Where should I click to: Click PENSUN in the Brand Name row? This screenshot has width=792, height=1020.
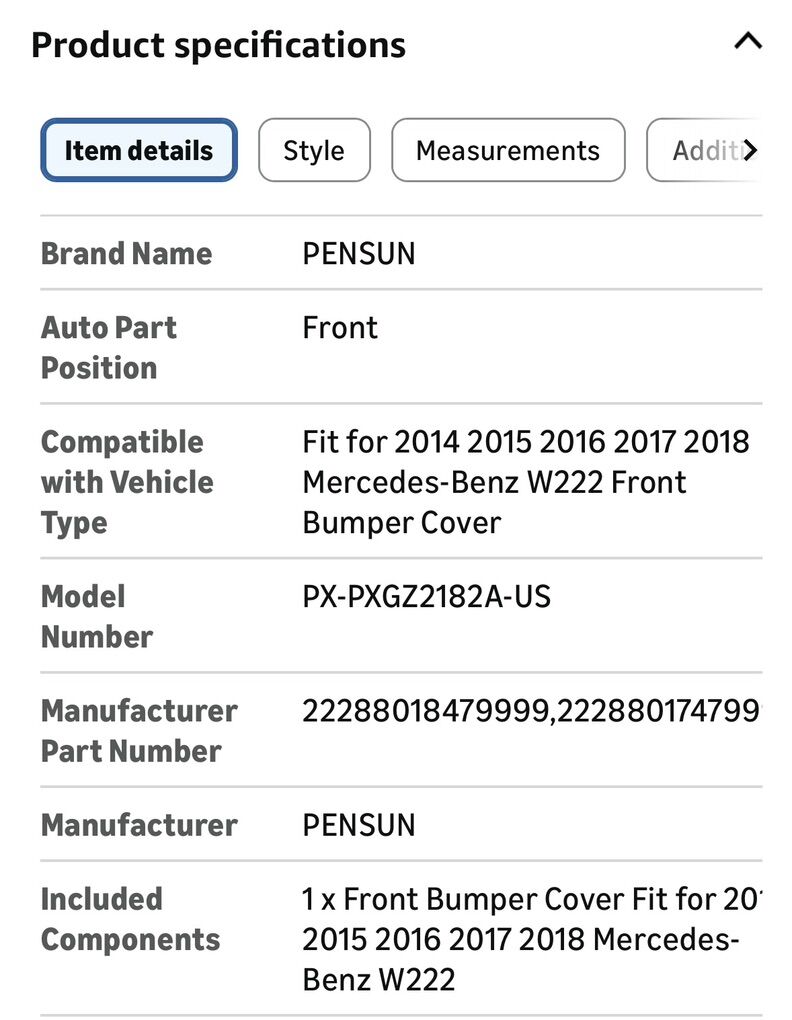(359, 254)
